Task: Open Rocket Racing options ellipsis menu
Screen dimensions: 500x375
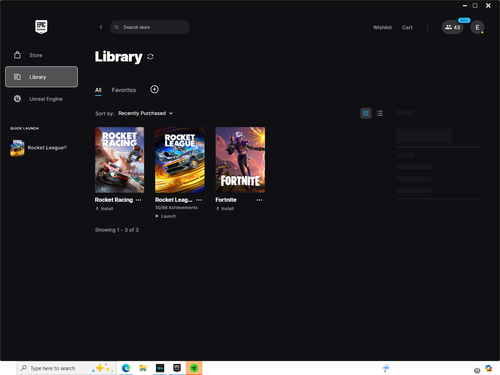Action: click(139, 200)
